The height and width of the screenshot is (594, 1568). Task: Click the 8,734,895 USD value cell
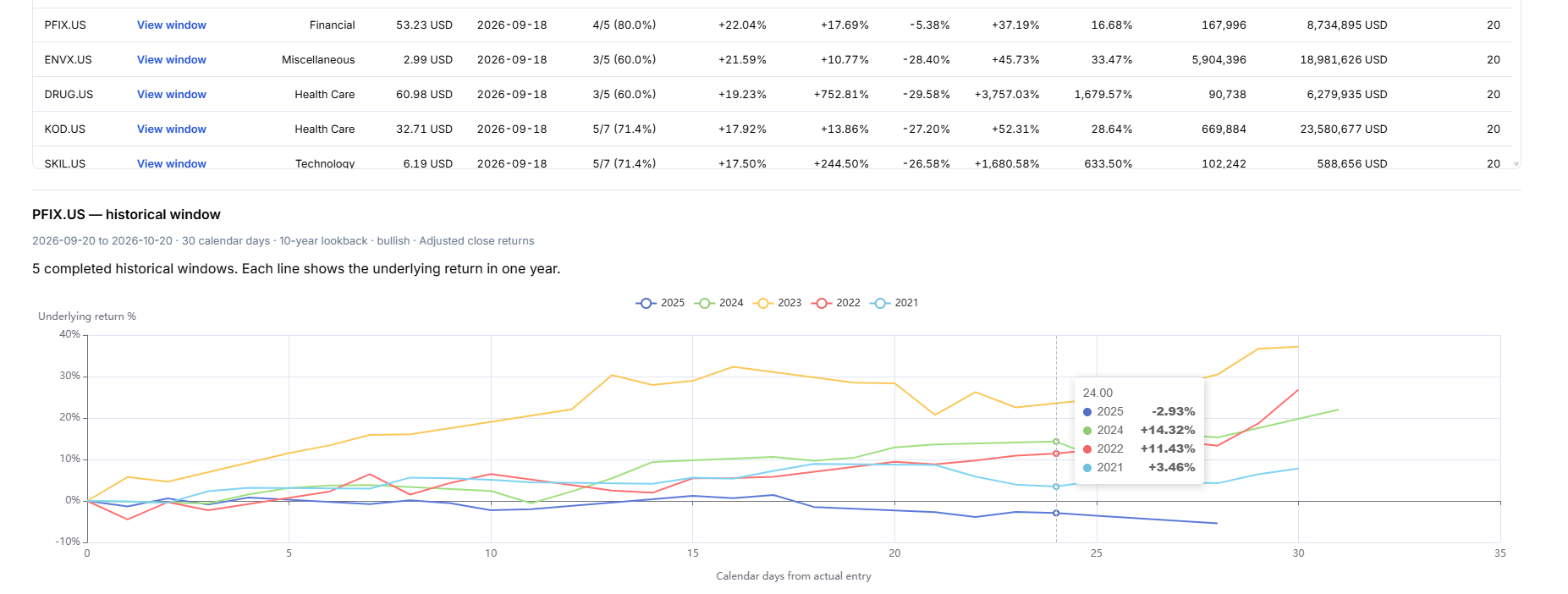[1347, 25]
